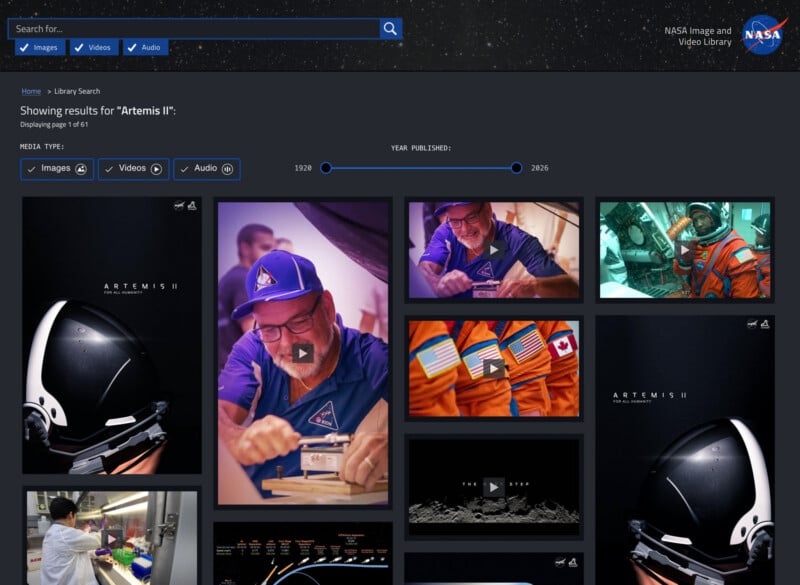Click the search magnifier icon

(x=390, y=28)
